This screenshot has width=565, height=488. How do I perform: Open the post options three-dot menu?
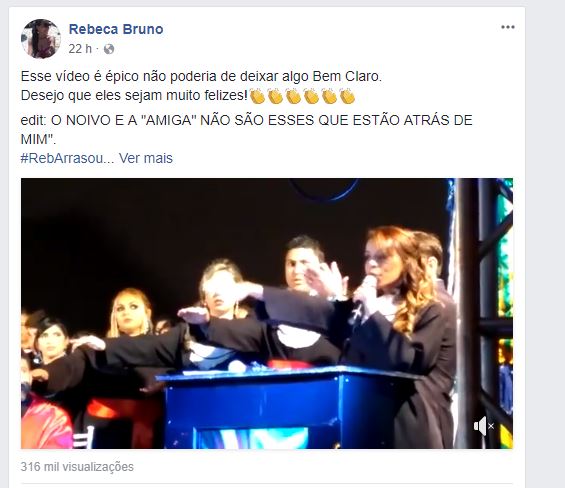point(507,27)
